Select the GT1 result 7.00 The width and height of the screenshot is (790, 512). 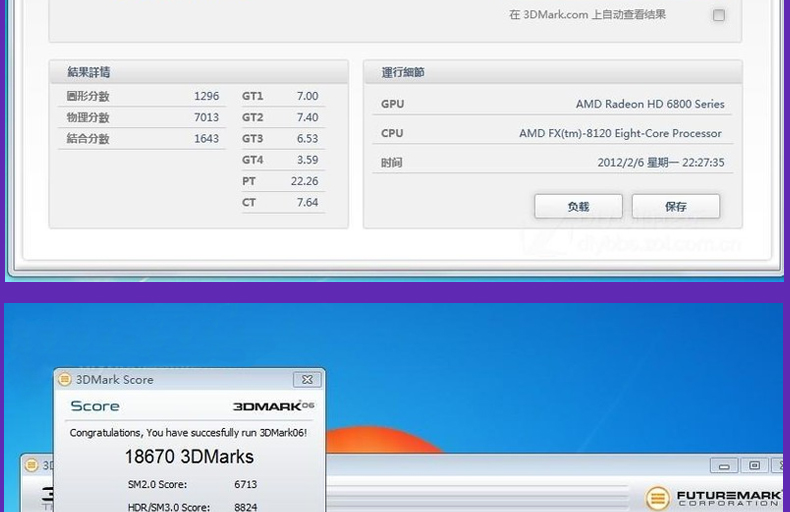[x=307, y=96]
